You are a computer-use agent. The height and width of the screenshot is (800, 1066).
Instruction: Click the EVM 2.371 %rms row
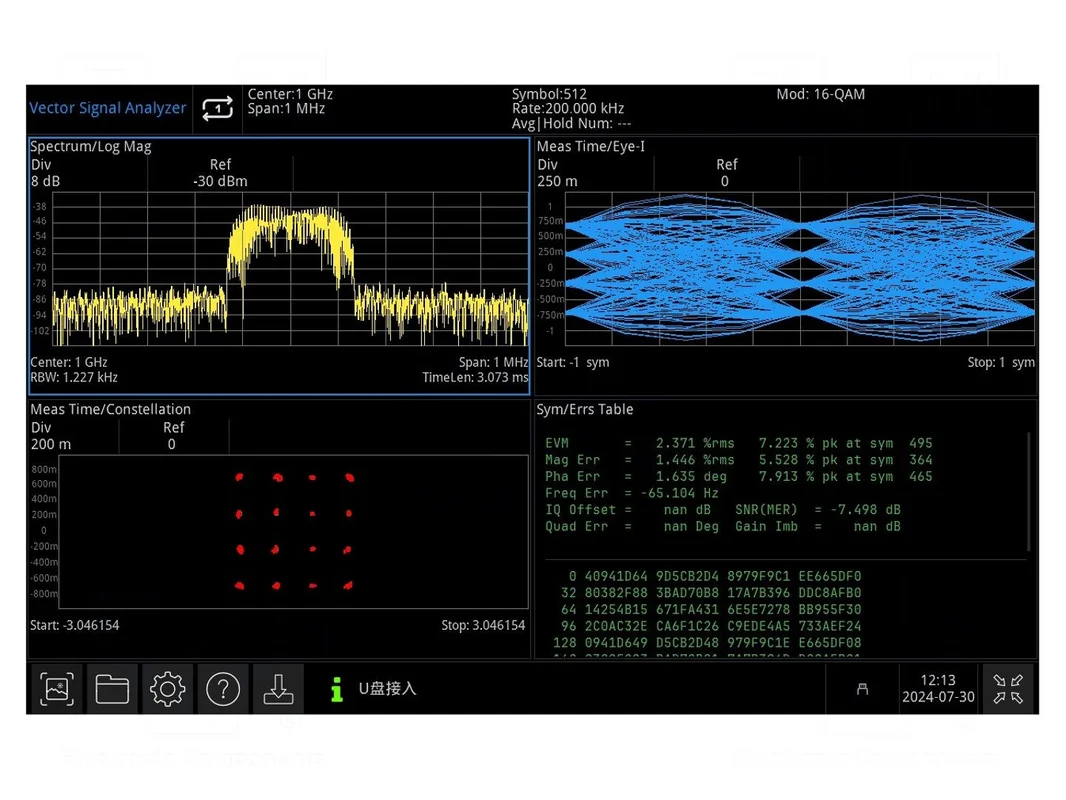[x=738, y=443]
